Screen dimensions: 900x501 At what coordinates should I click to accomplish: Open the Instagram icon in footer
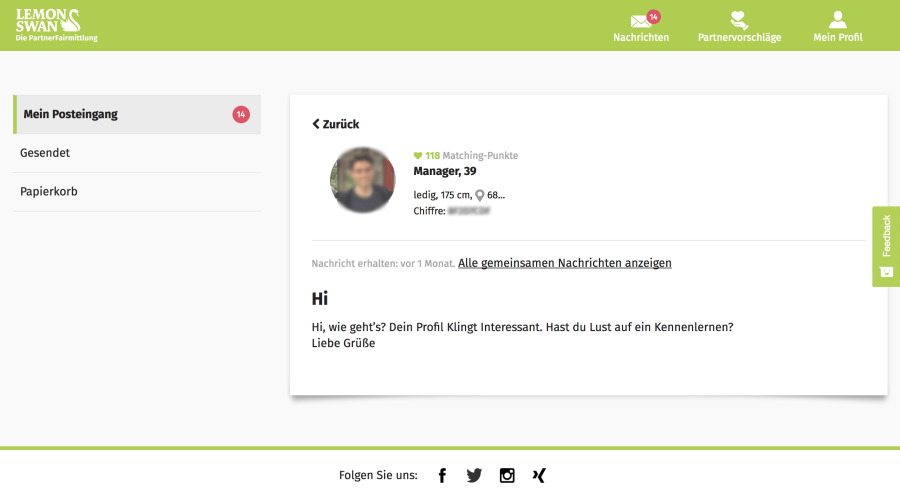tap(507, 475)
